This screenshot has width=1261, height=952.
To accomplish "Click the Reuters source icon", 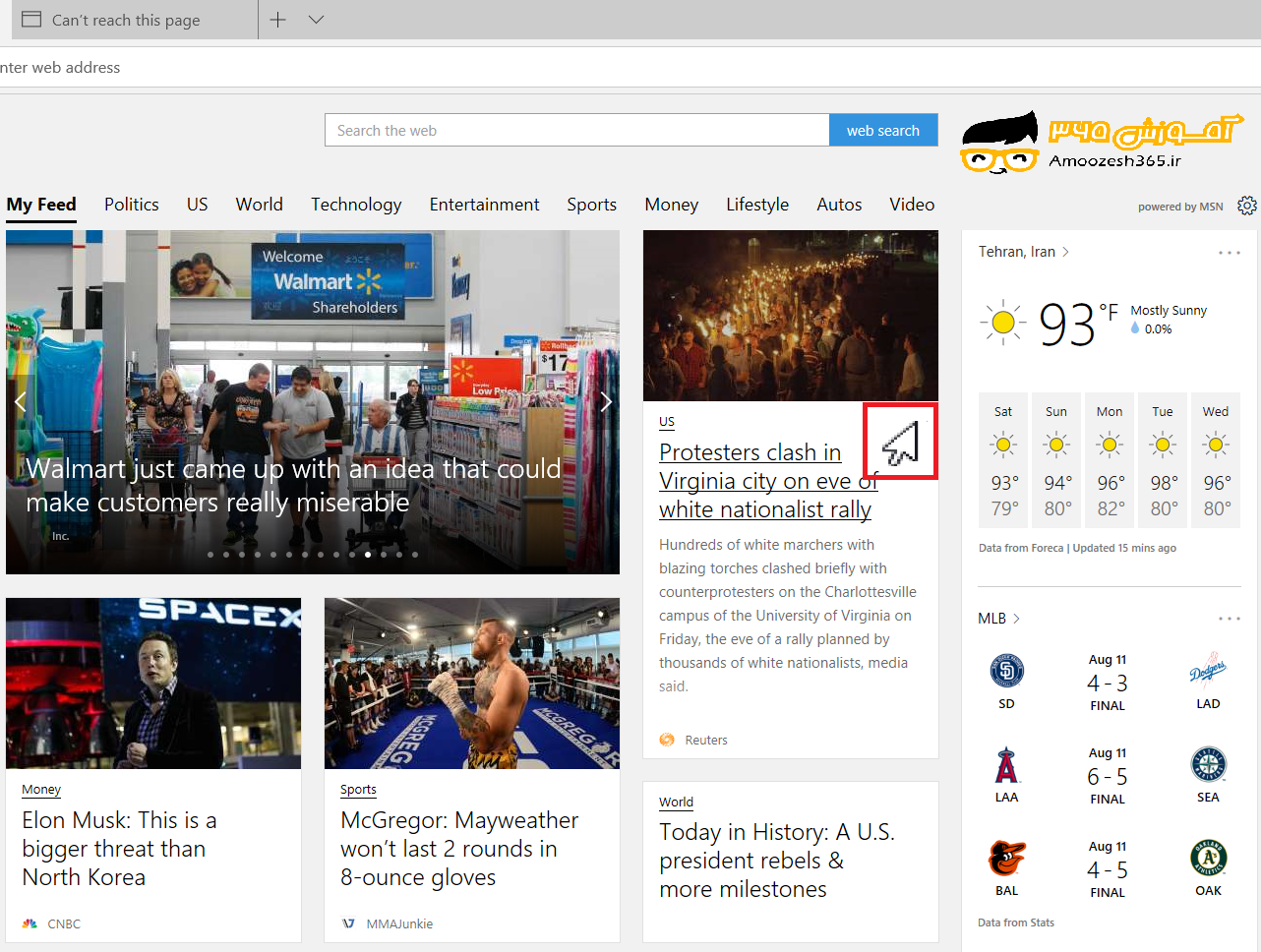I will (667, 741).
